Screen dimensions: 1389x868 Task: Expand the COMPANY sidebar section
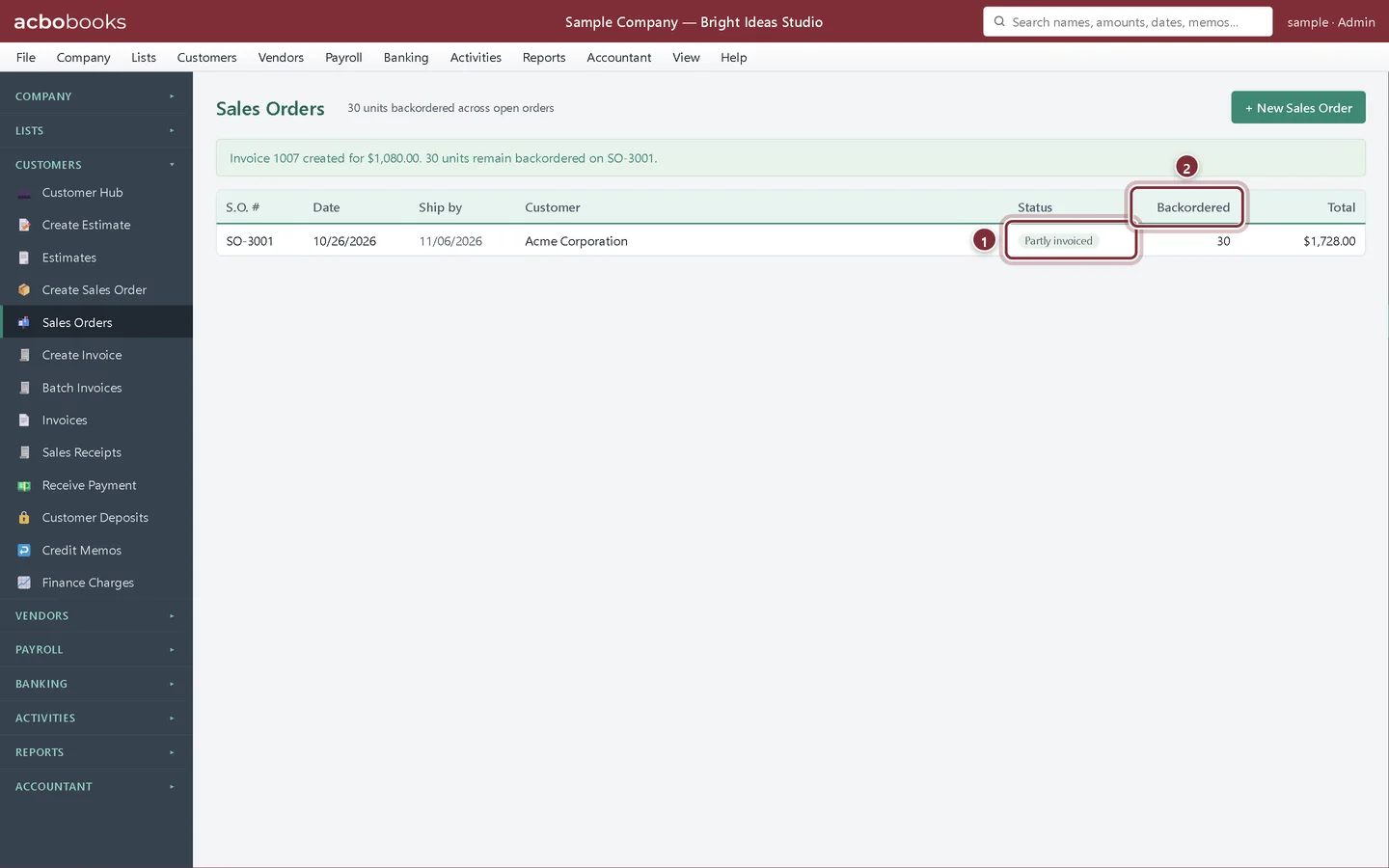coord(96,96)
